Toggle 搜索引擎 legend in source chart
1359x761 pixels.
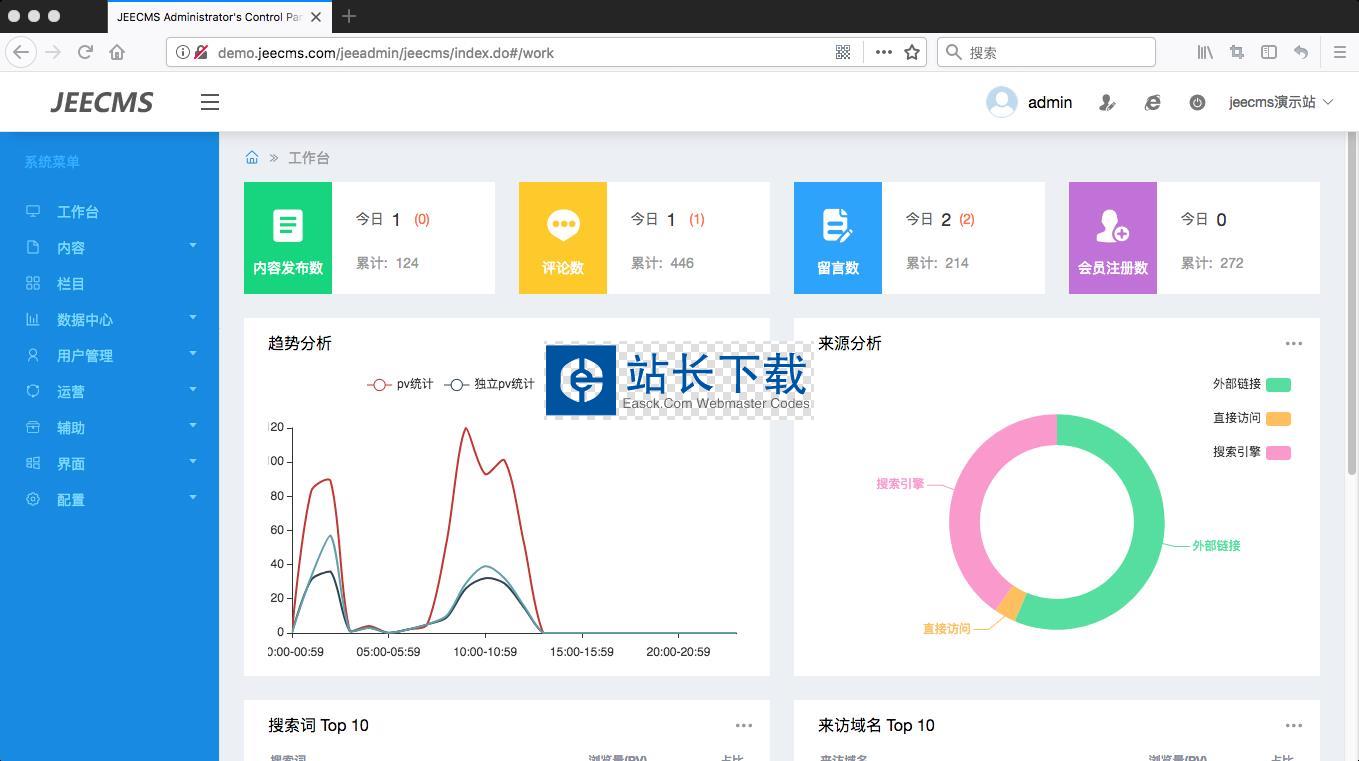pos(1251,452)
